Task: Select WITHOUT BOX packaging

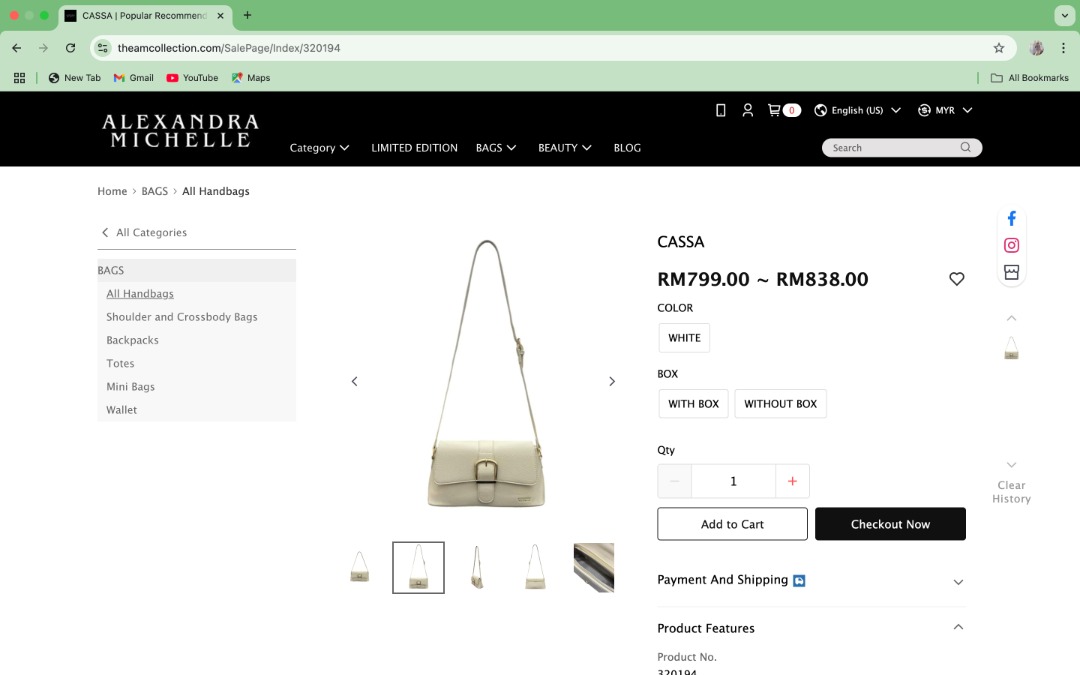Action: [780, 403]
